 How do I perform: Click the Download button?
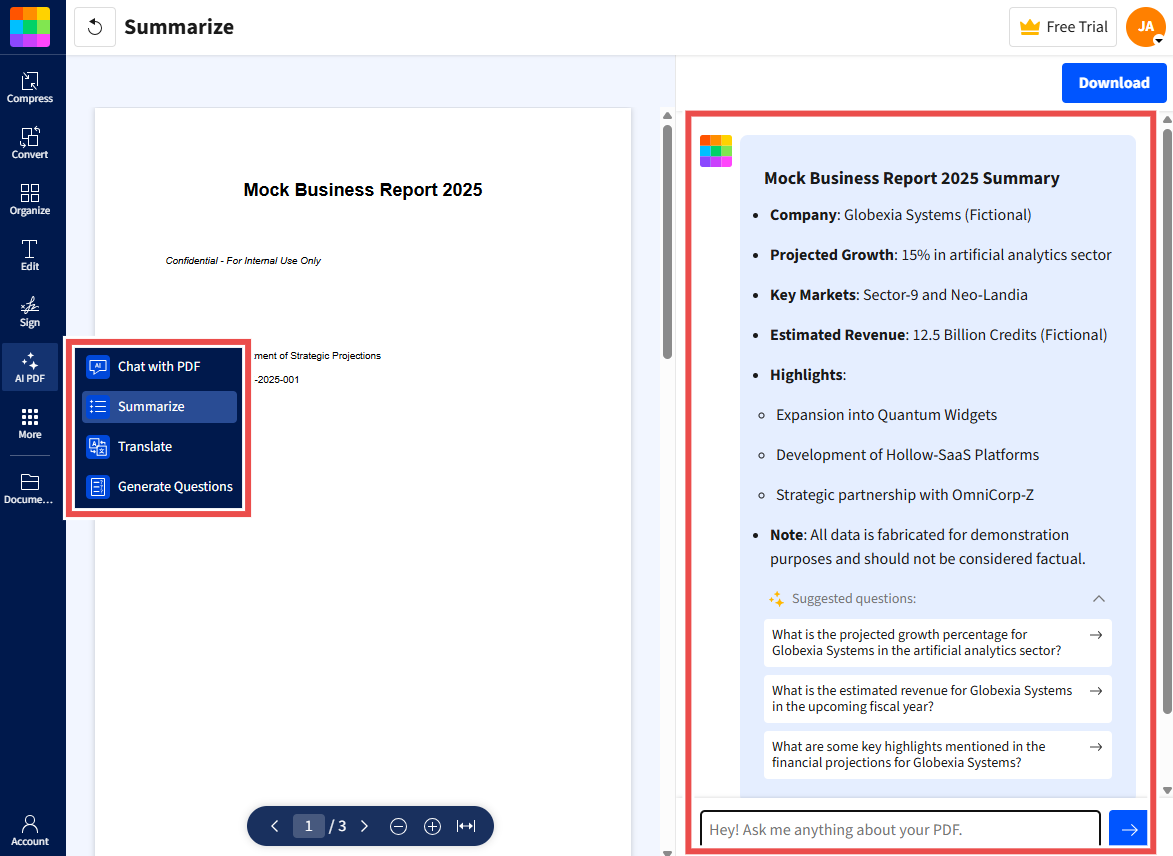[1114, 82]
